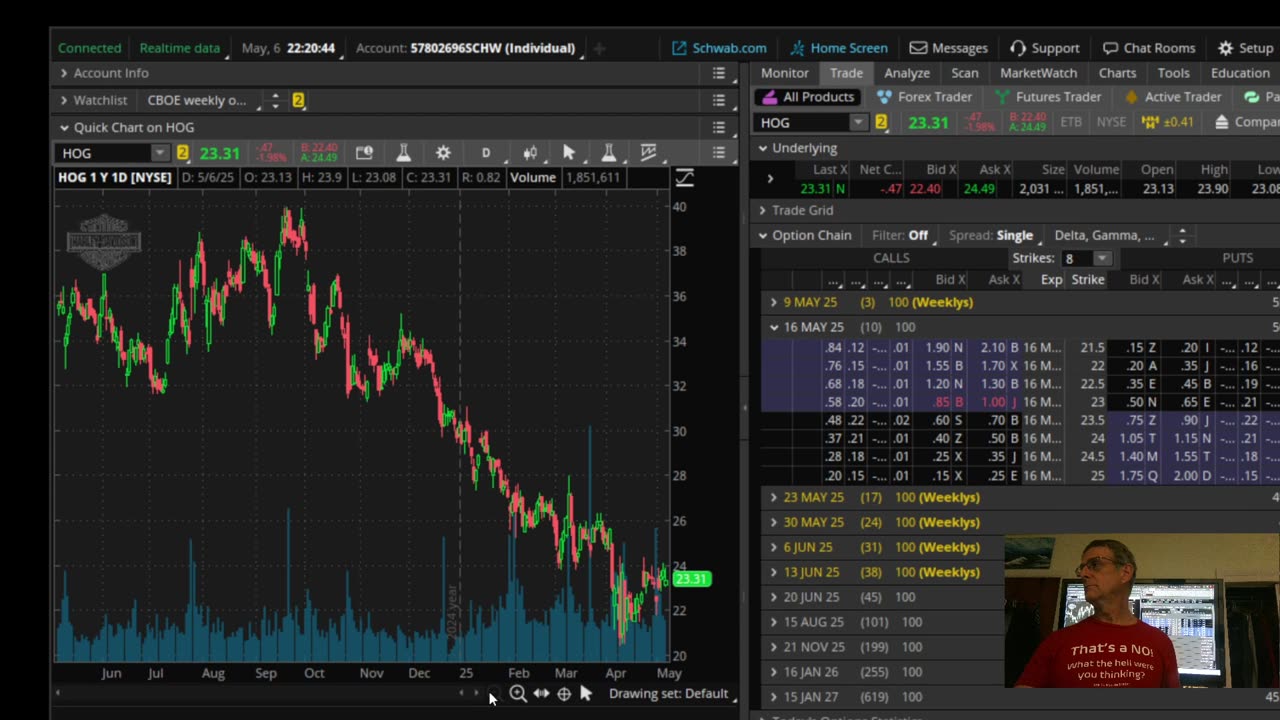
Task: Open the Trade tab HOG symbol dropdown
Action: tap(858, 122)
